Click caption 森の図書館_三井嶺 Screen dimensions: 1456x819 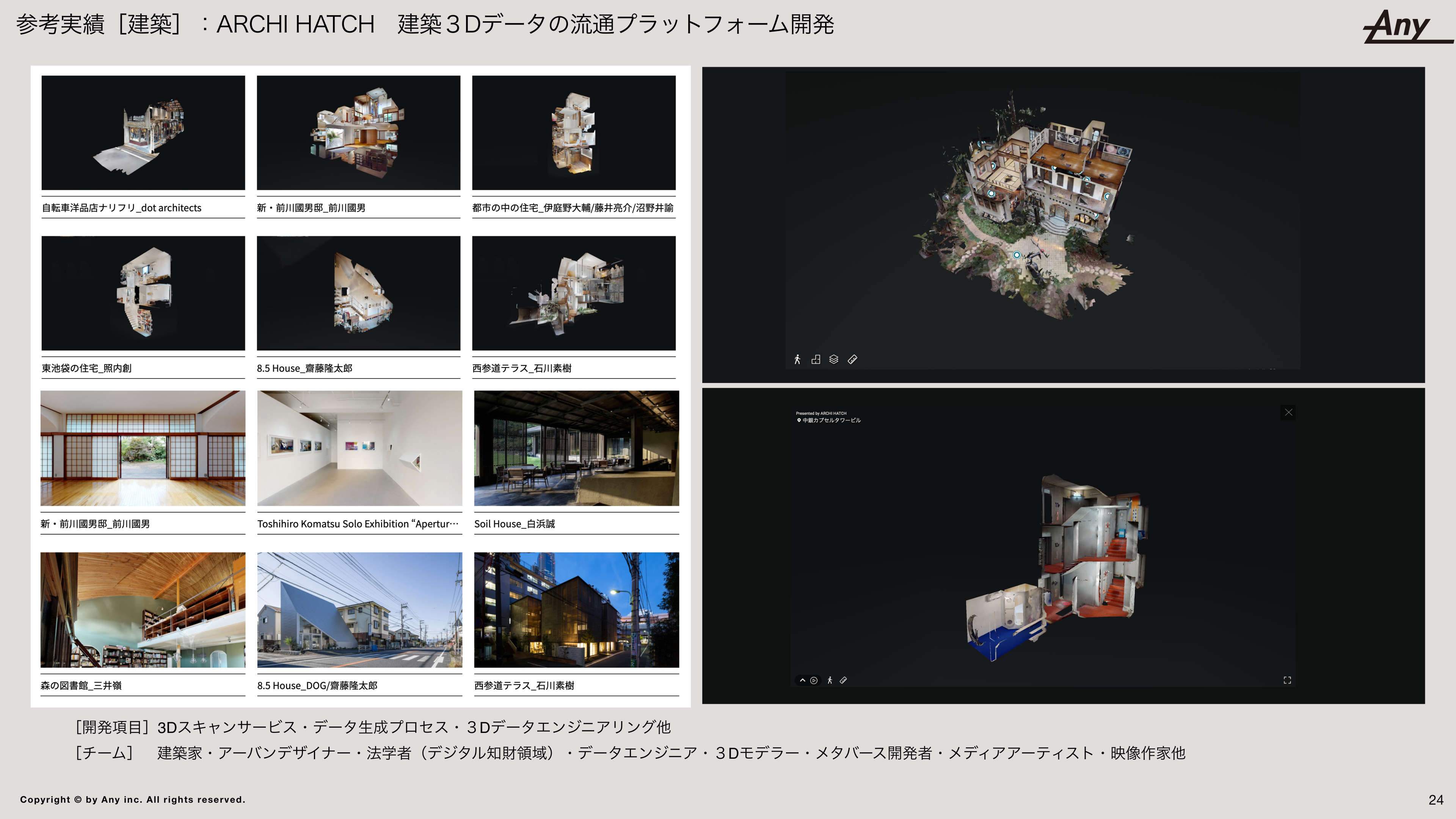click(81, 686)
